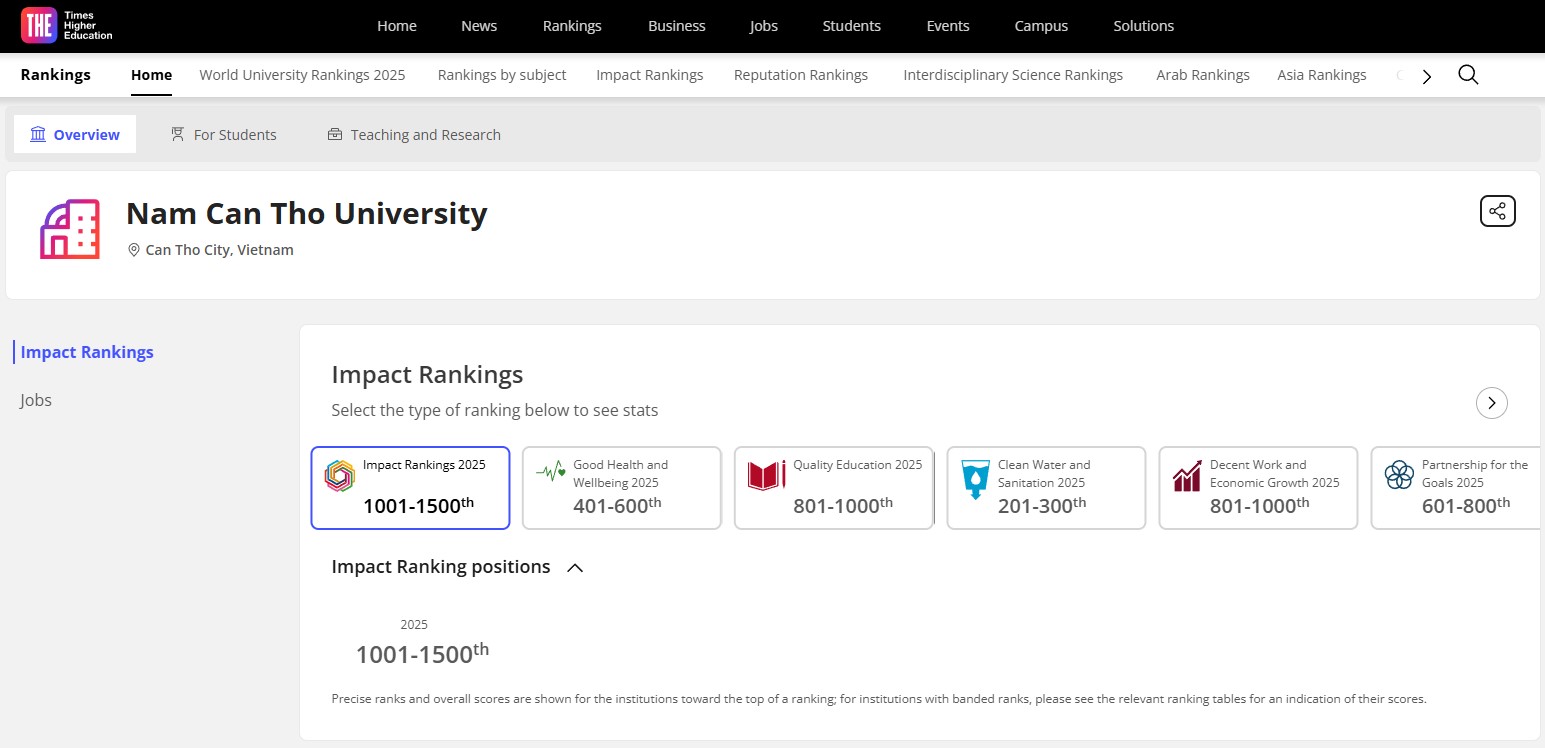Viewport: 1545px width, 748px height.
Task: Select the Impact Rankings 2025 card
Action: (x=411, y=487)
